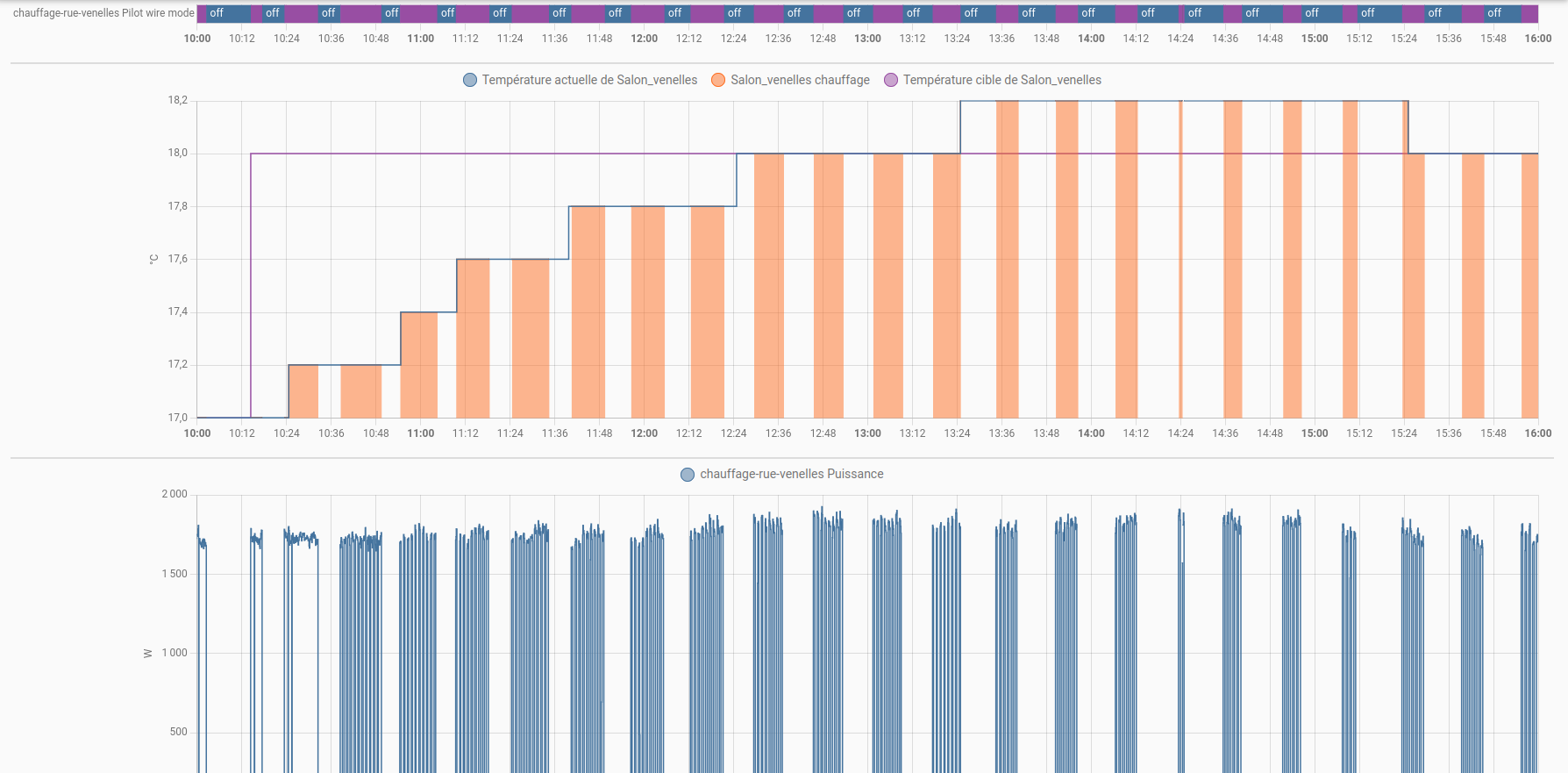Click the °C unit label
This screenshot has width=1568, height=773.
tap(153, 259)
